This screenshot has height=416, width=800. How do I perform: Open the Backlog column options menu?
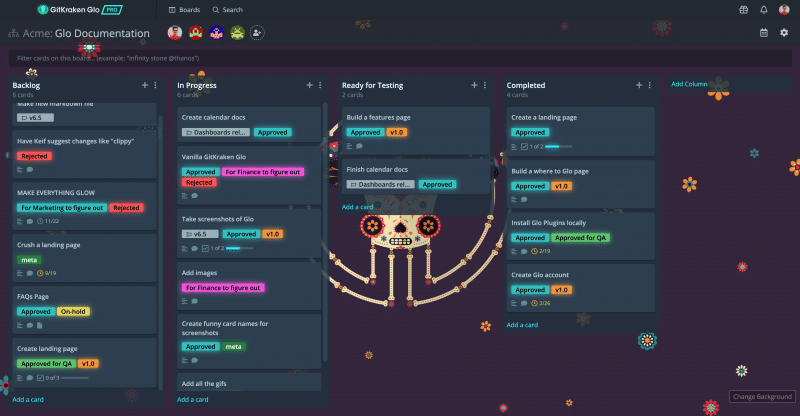coord(156,85)
